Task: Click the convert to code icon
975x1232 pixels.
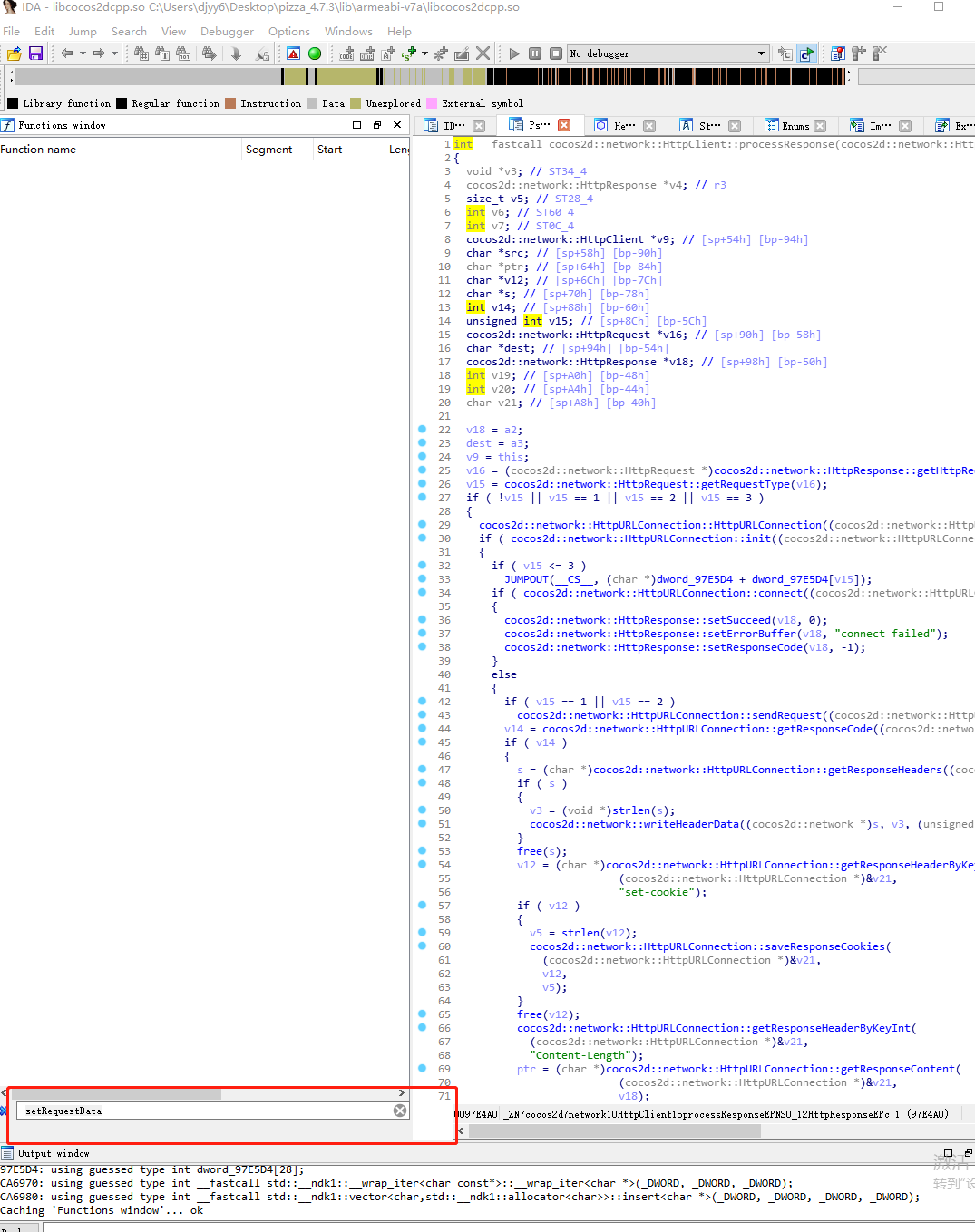Action: coord(346,53)
